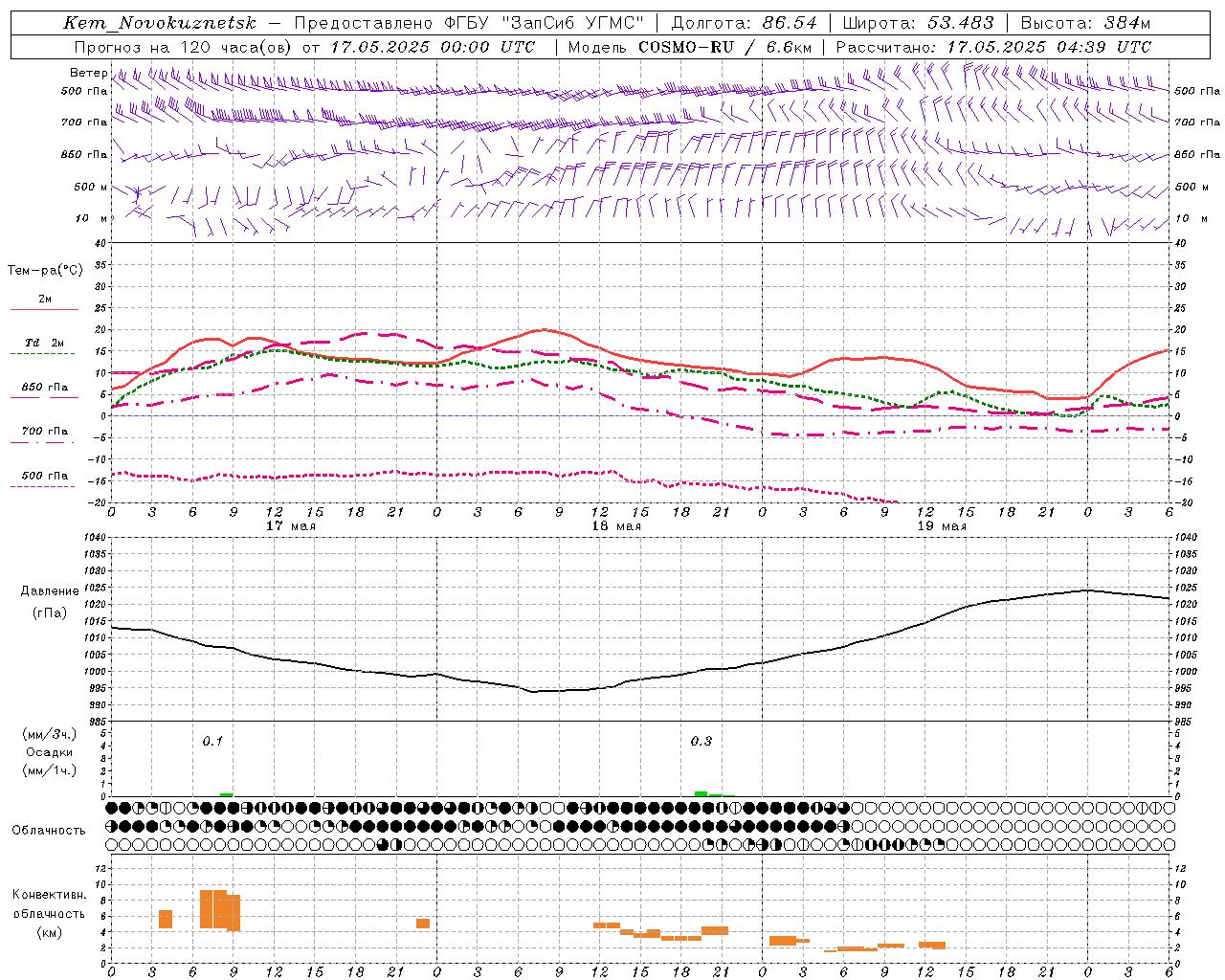Click the Рассчитано: 17.05.2025 04:39 UTC timestamp
The image size is (1225, 980).
coord(993,47)
